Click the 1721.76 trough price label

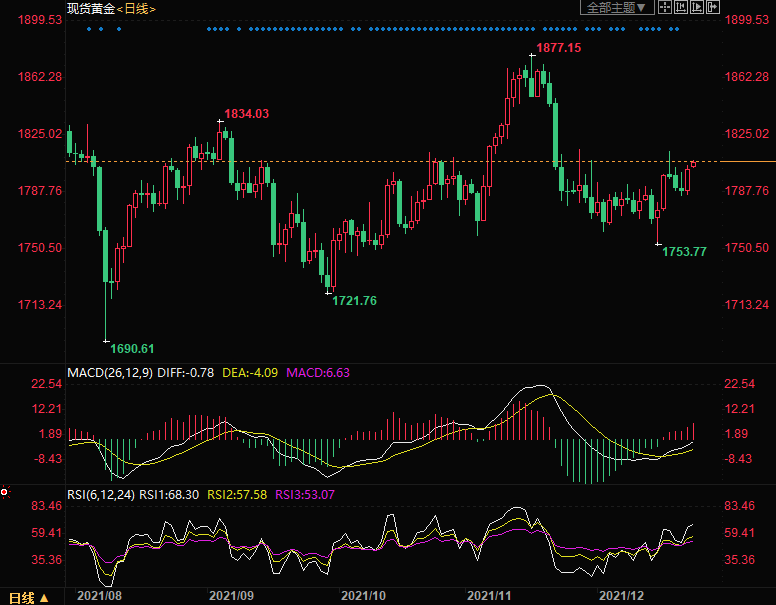pyautogui.click(x=354, y=301)
